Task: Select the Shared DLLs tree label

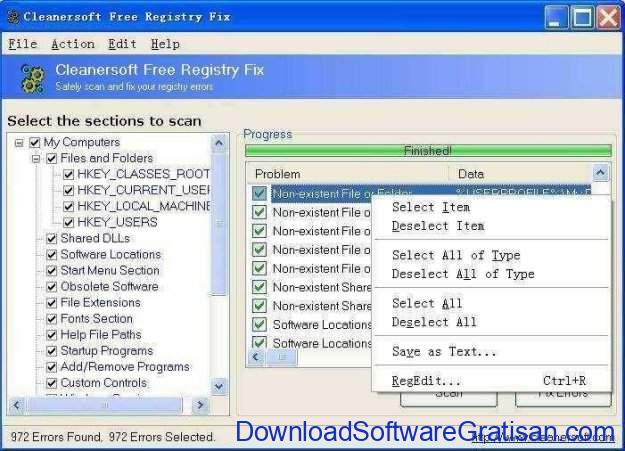Action: tap(95, 238)
